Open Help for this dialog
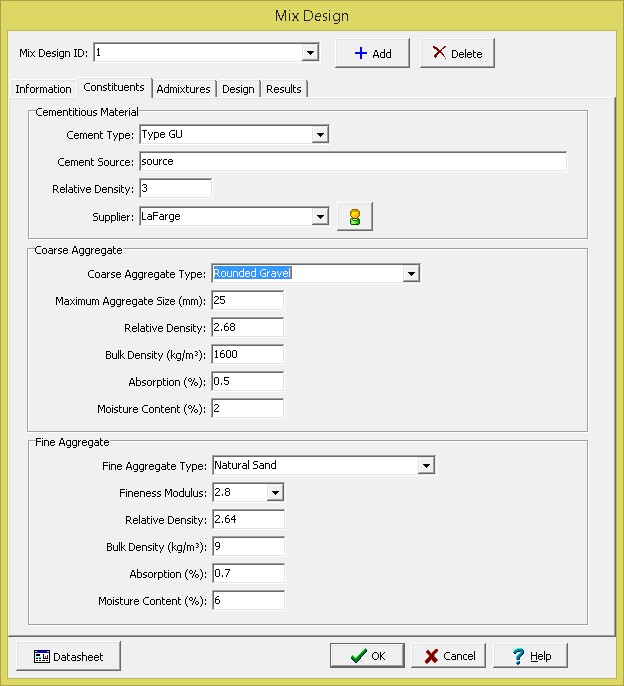 click(x=530, y=656)
